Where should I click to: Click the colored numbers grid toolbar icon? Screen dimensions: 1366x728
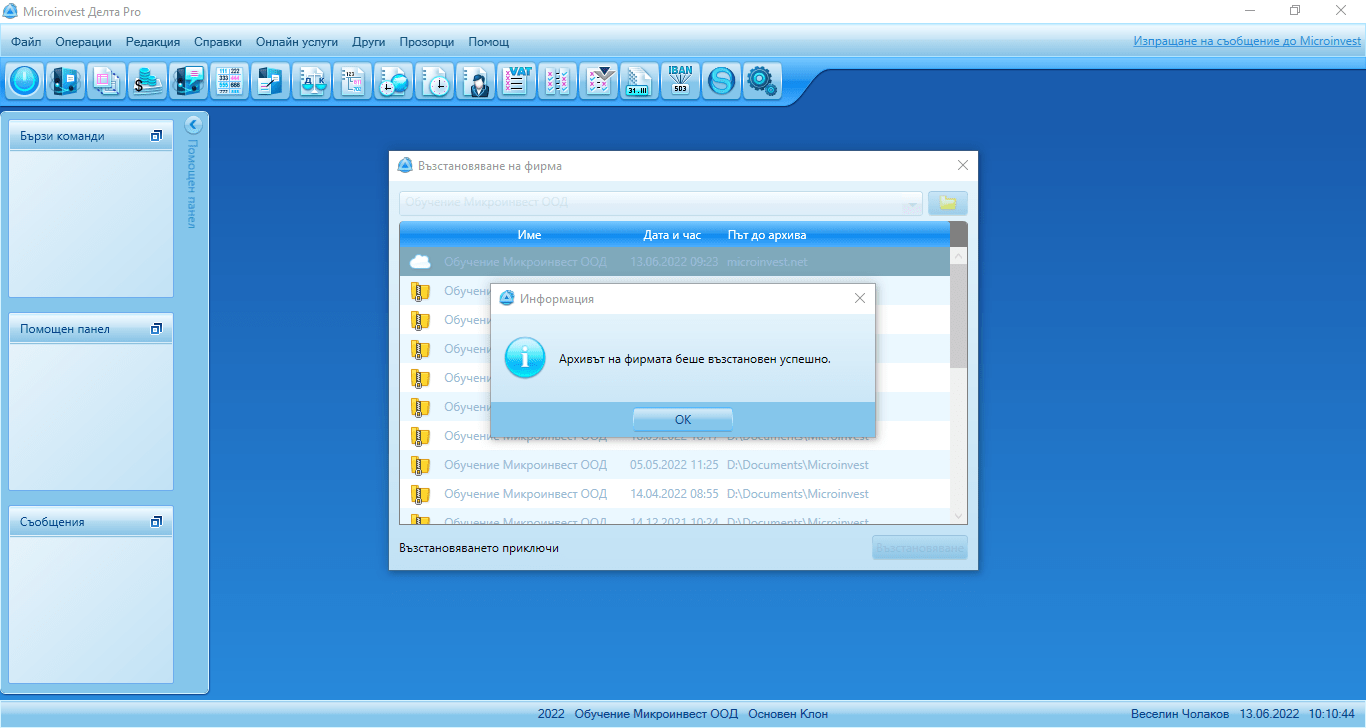[x=230, y=81]
